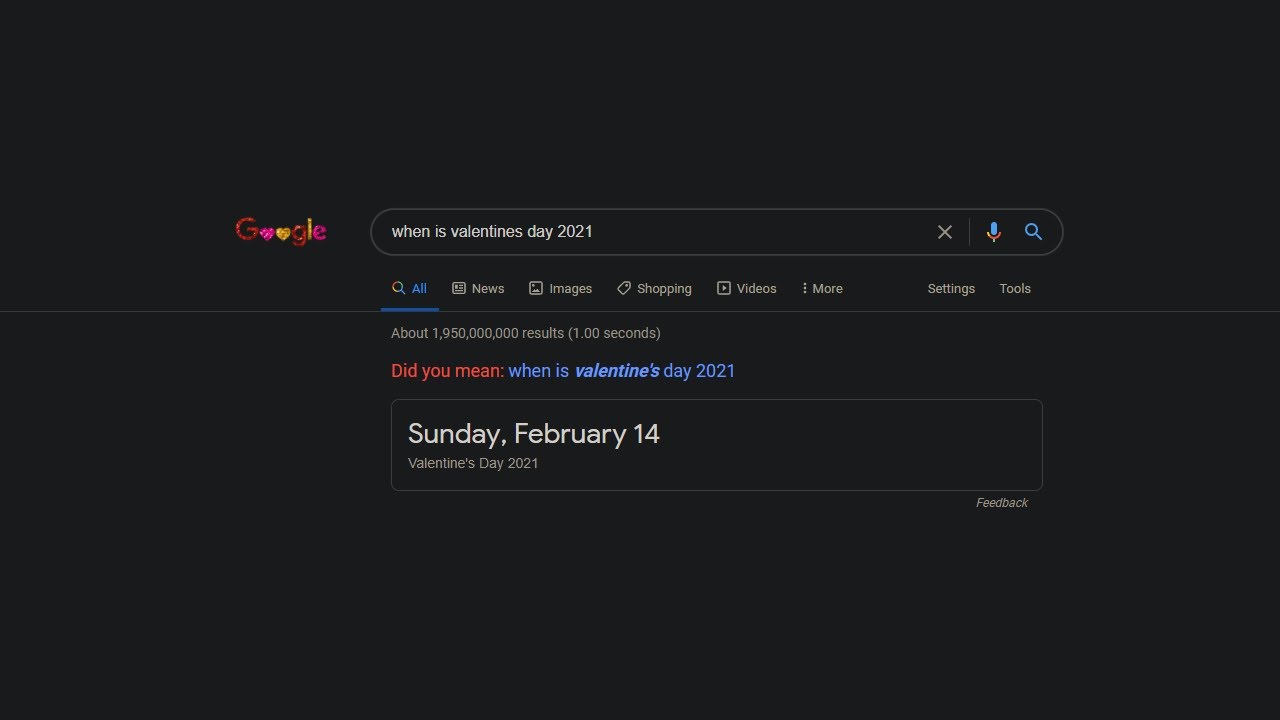Click the Feedback link below answer box

(x=1002, y=503)
